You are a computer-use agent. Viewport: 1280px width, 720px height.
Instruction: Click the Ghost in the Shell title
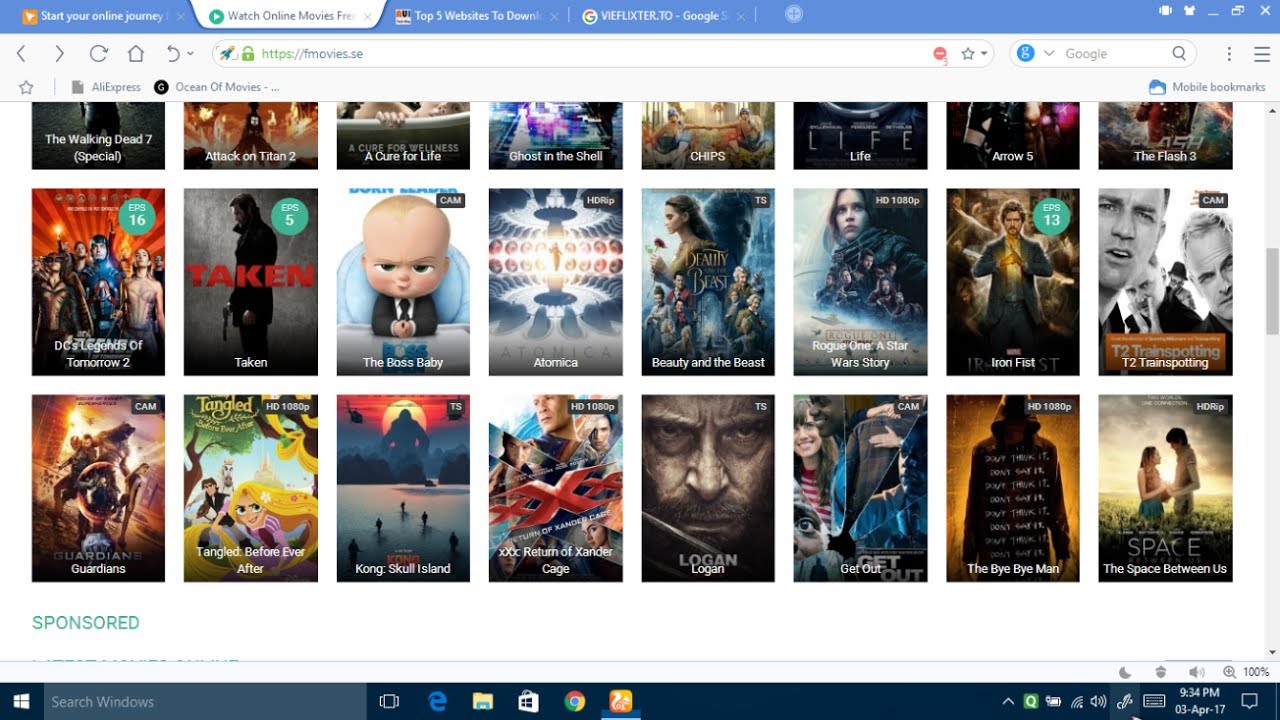pos(556,156)
